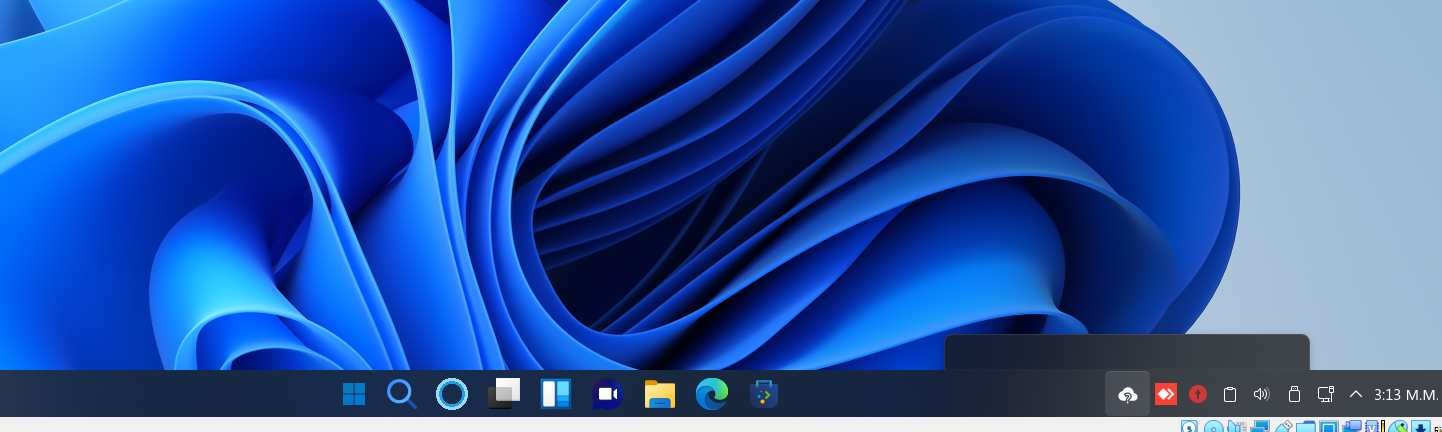Click the red circular arrow tray icon
This screenshot has width=1442, height=432.
[1198, 394]
